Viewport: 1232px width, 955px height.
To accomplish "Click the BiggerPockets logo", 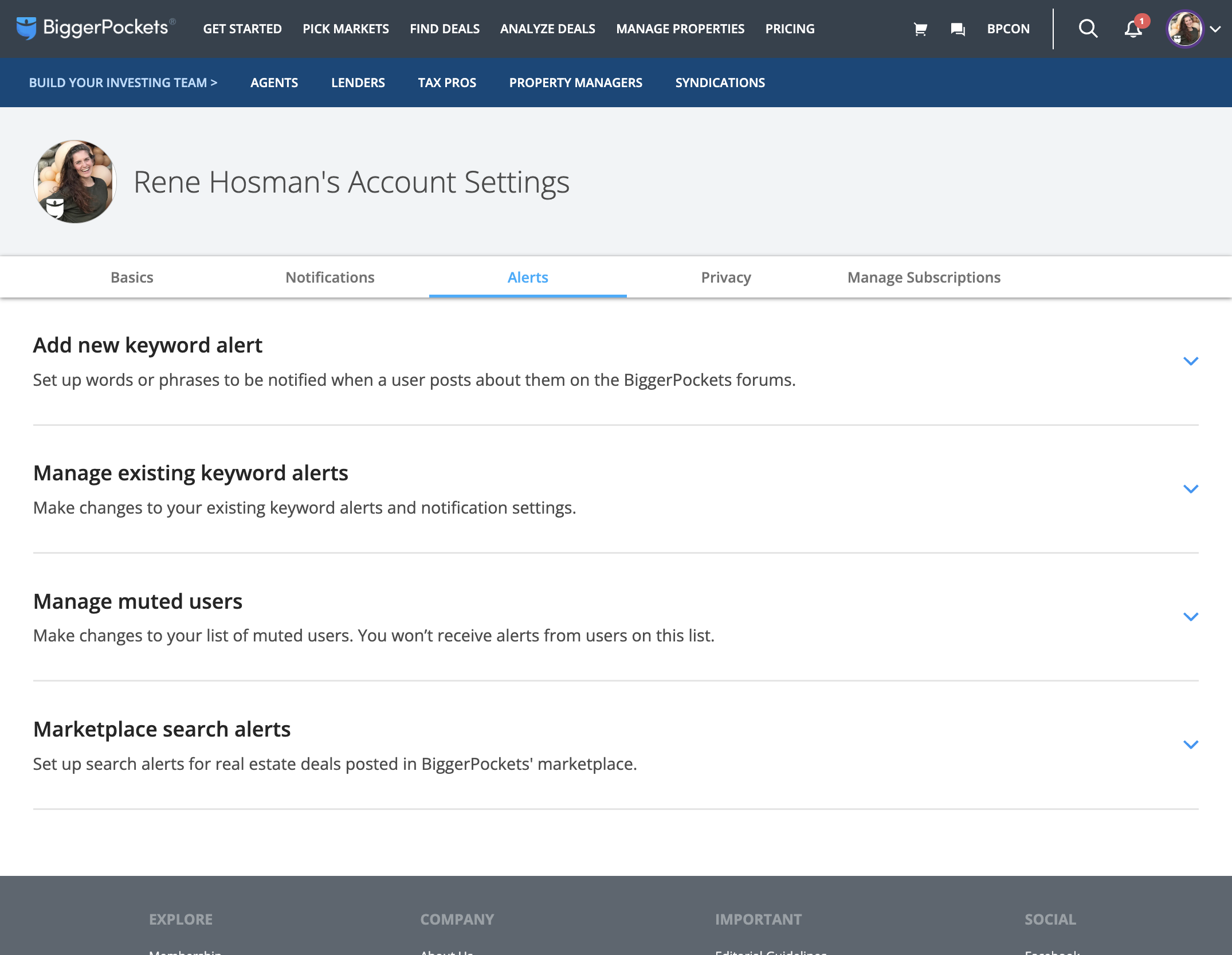I will click(x=96, y=28).
